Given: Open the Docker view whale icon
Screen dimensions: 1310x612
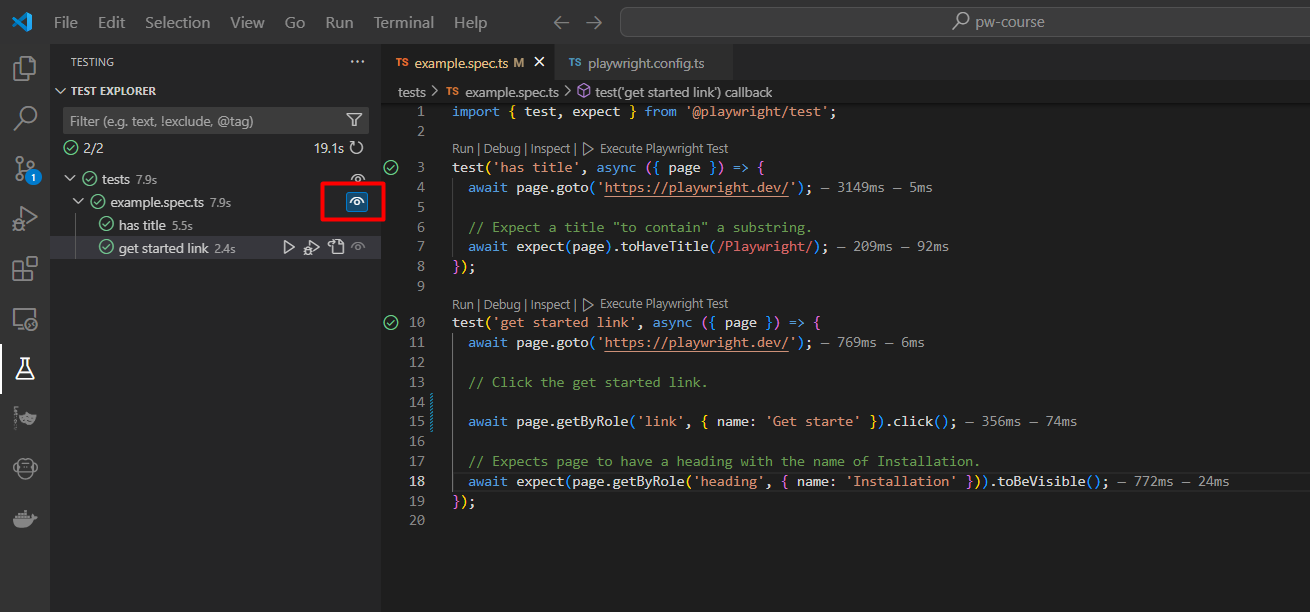Looking at the screenshot, I should tap(24, 518).
